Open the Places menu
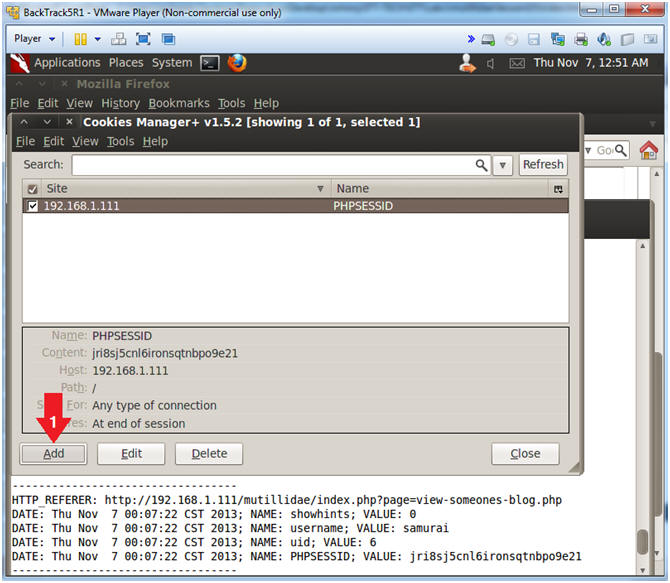Image resolution: width=670 pixels, height=583 pixels. [x=126, y=63]
